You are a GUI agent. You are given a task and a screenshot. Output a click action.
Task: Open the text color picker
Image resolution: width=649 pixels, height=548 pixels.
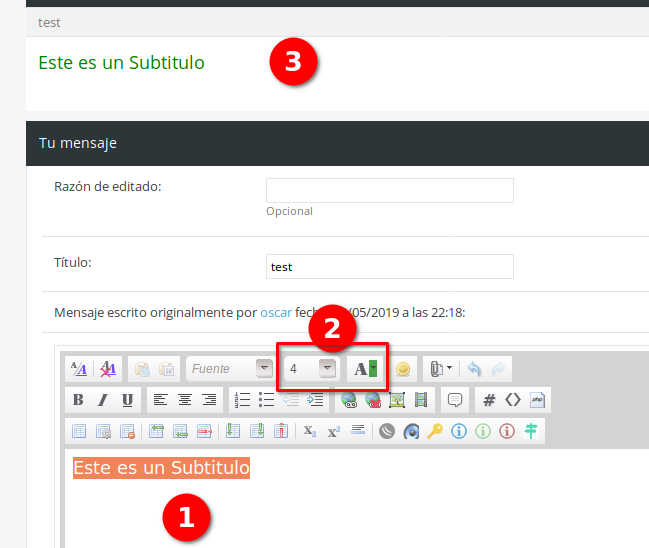tap(373, 369)
